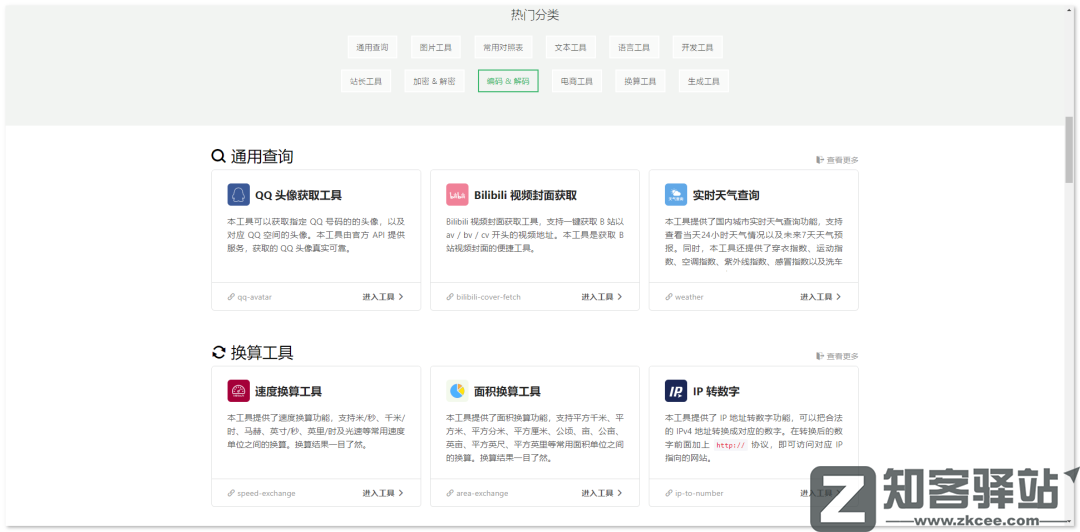Select the 图片工具 category
Image resolution: width=1080 pixels, height=532 pixels.
tap(435, 48)
